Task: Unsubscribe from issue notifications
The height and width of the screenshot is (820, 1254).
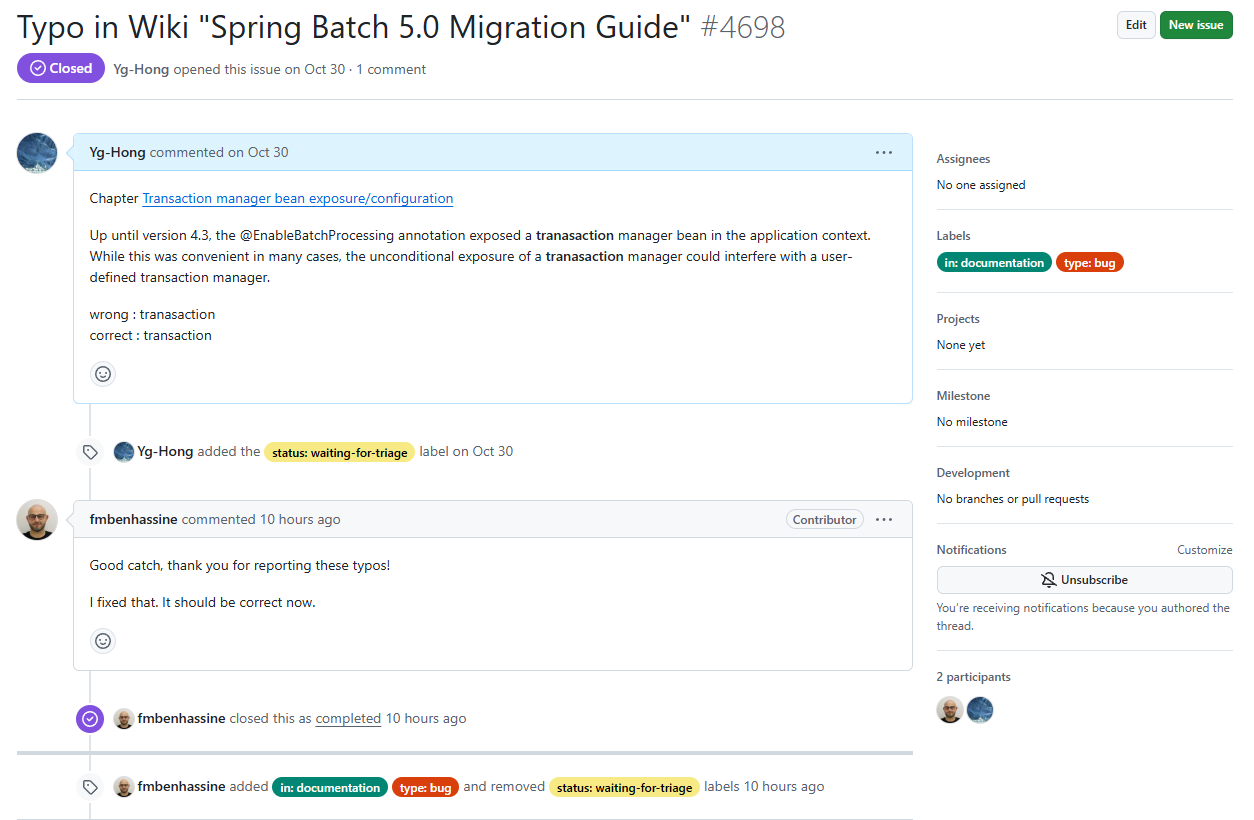Action: tap(1084, 580)
